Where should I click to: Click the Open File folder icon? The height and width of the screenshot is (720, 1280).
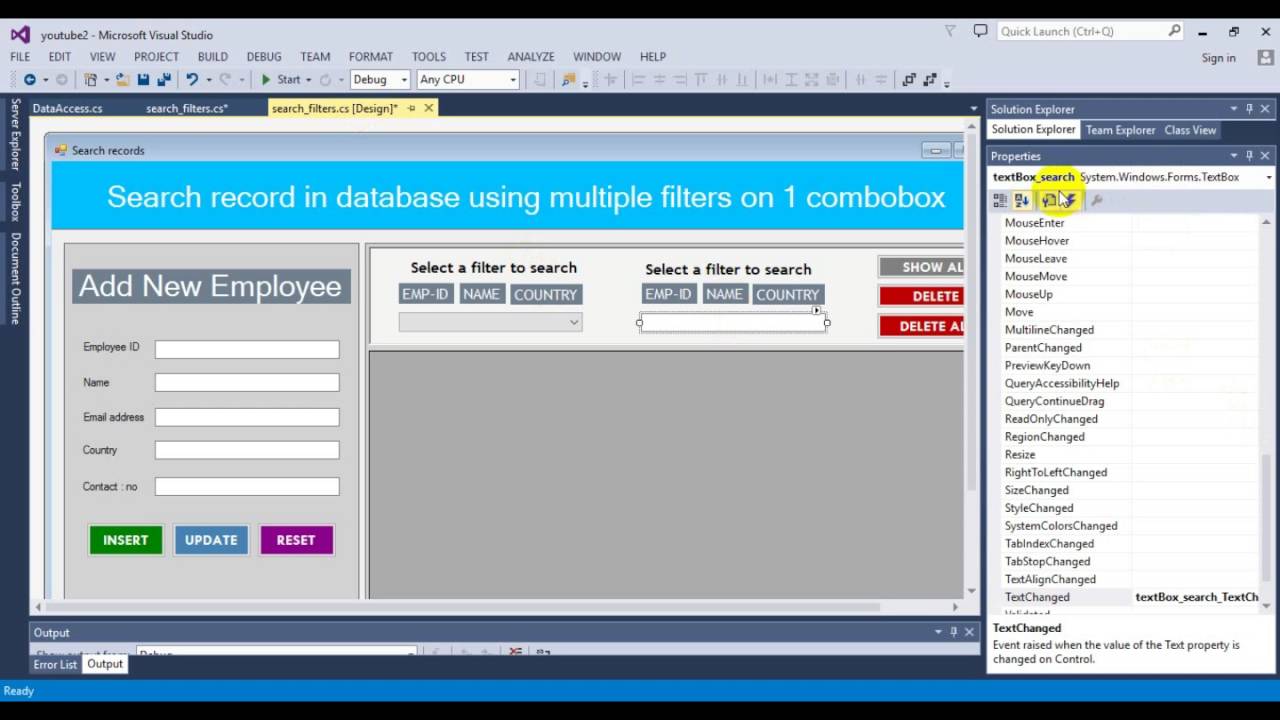pyautogui.click(x=122, y=80)
